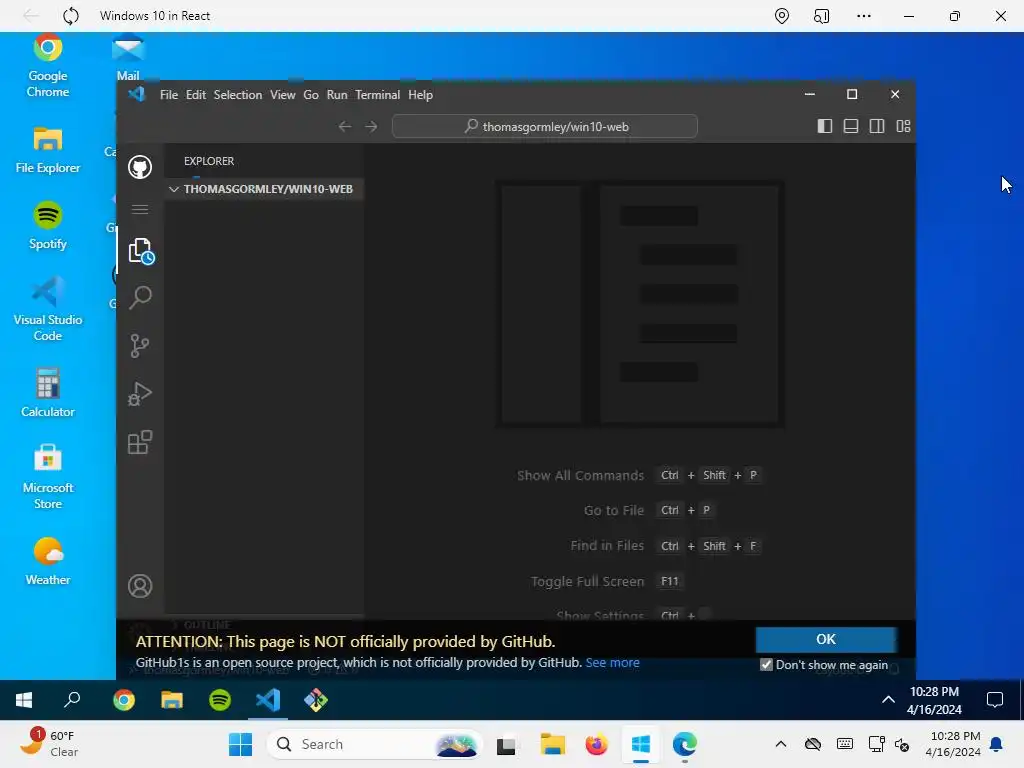Click the thomasgormley/win10-web command center box
1024x768 pixels.
[545, 126]
